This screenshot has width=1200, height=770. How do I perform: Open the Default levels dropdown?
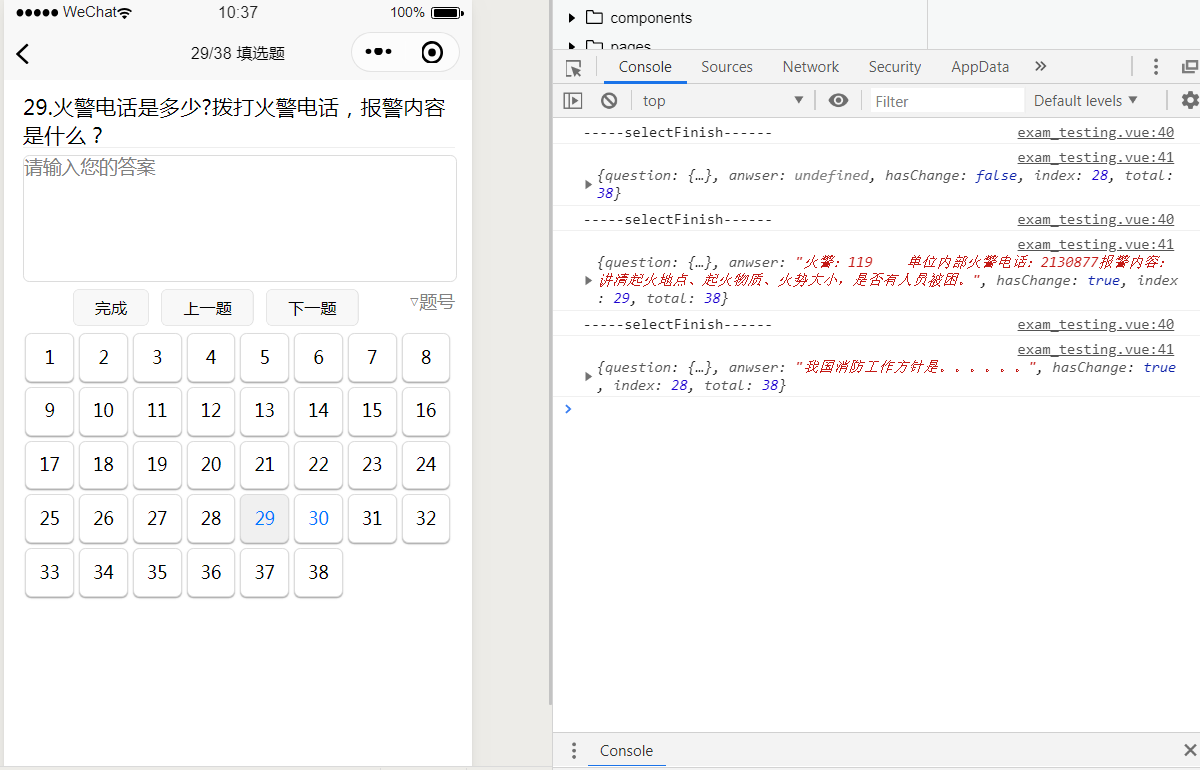click(x=1086, y=101)
